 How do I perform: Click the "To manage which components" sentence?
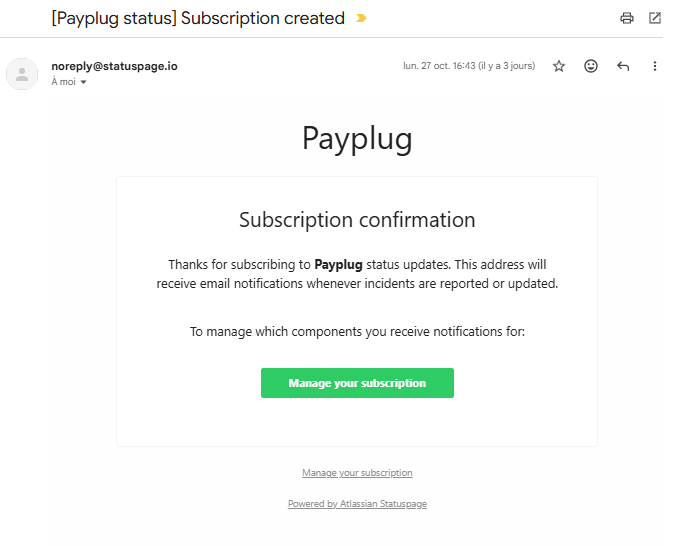click(x=357, y=331)
